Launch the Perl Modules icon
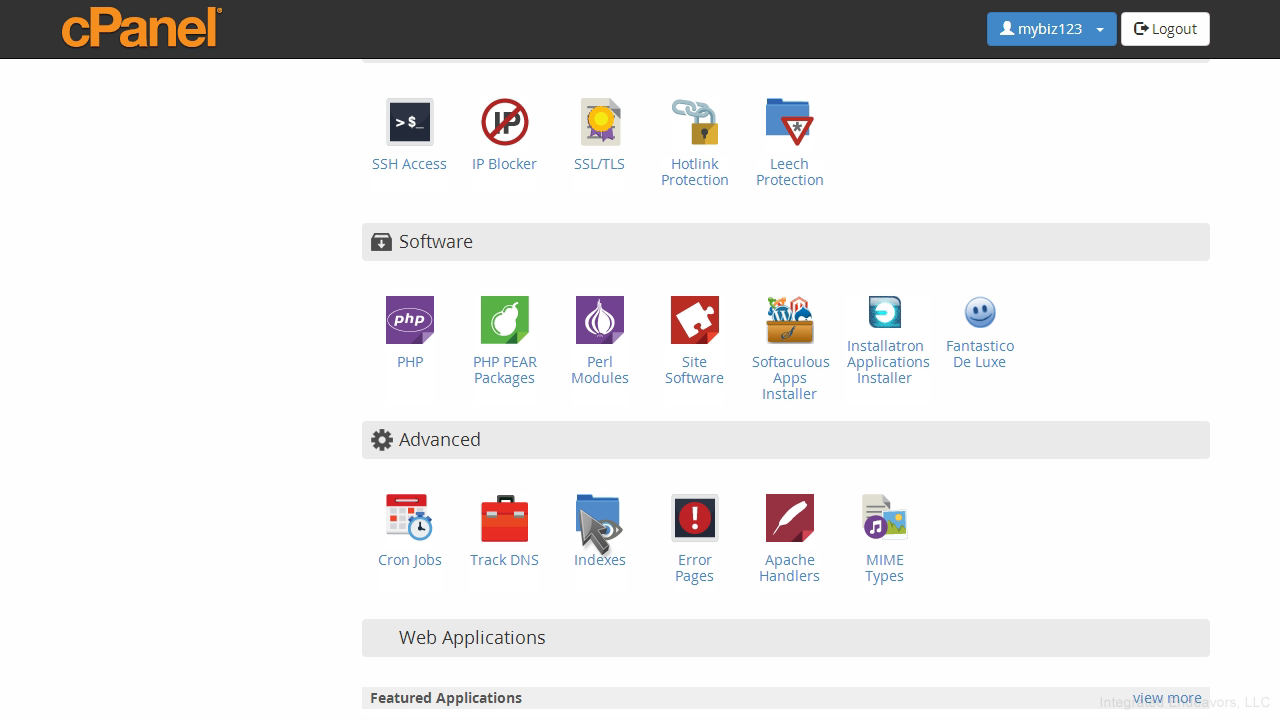Viewport: 1280px width, 720px height. [x=600, y=321]
